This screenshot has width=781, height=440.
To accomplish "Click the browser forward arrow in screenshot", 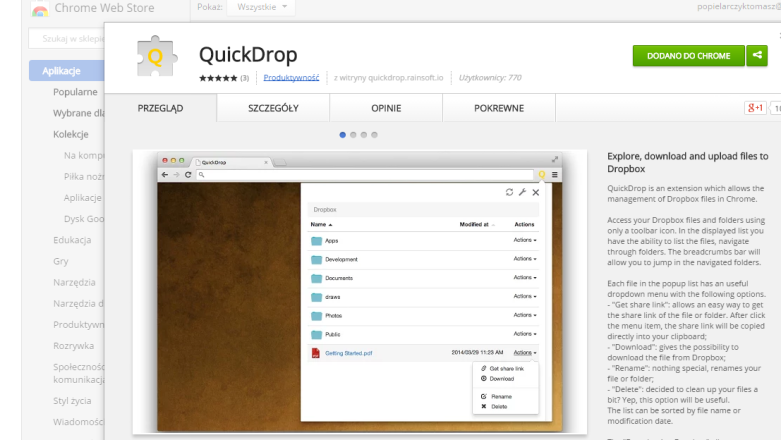I will (x=176, y=174).
